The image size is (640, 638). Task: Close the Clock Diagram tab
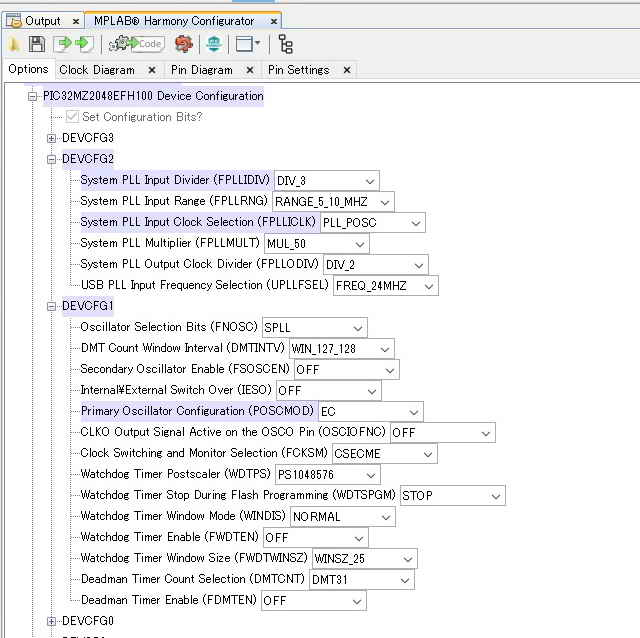(152, 70)
